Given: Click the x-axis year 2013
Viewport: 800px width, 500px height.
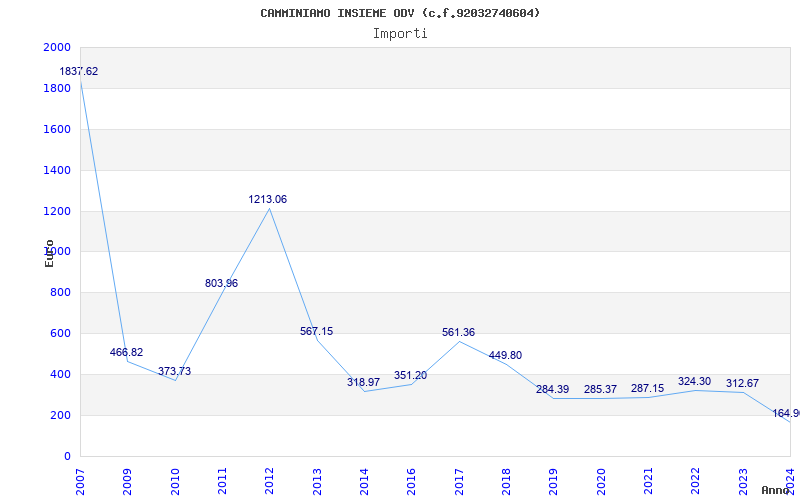Looking at the screenshot, I should point(317,482).
